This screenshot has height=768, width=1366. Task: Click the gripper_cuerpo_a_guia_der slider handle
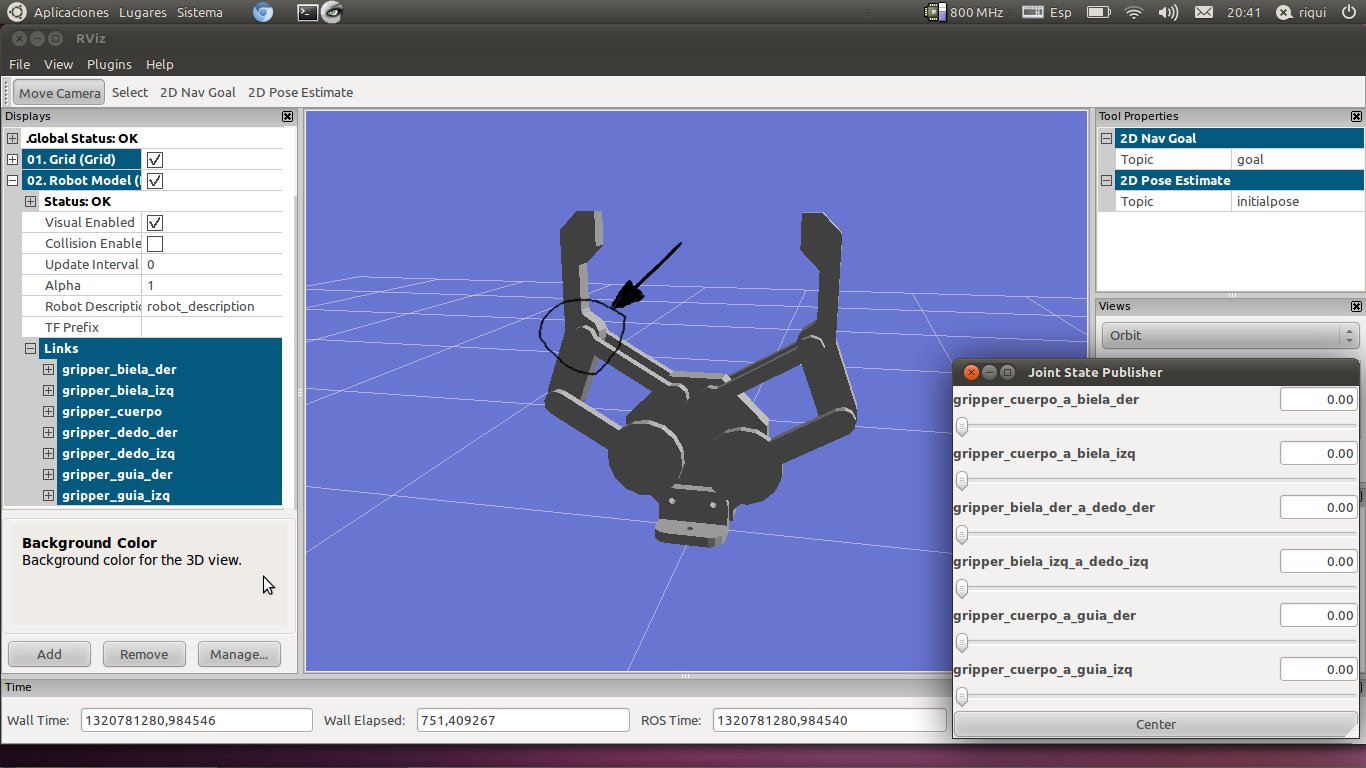(962, 643)
